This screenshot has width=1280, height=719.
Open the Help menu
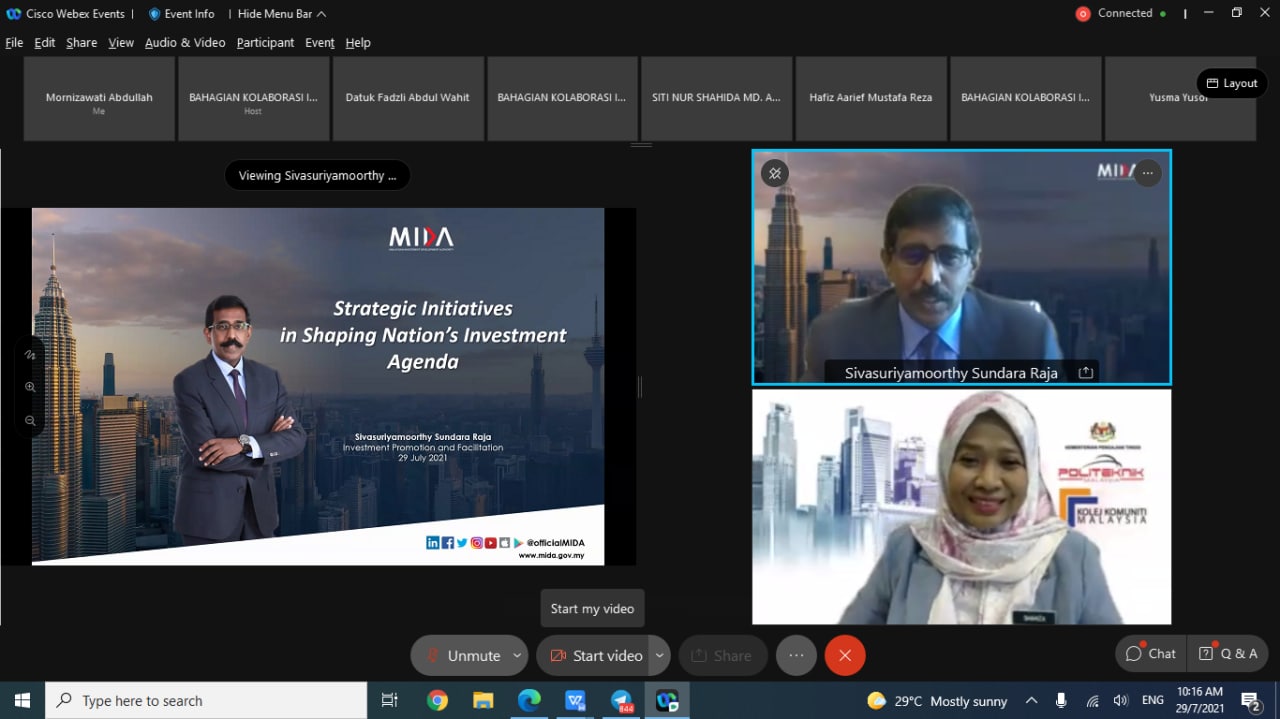click(x=358, y=43)
